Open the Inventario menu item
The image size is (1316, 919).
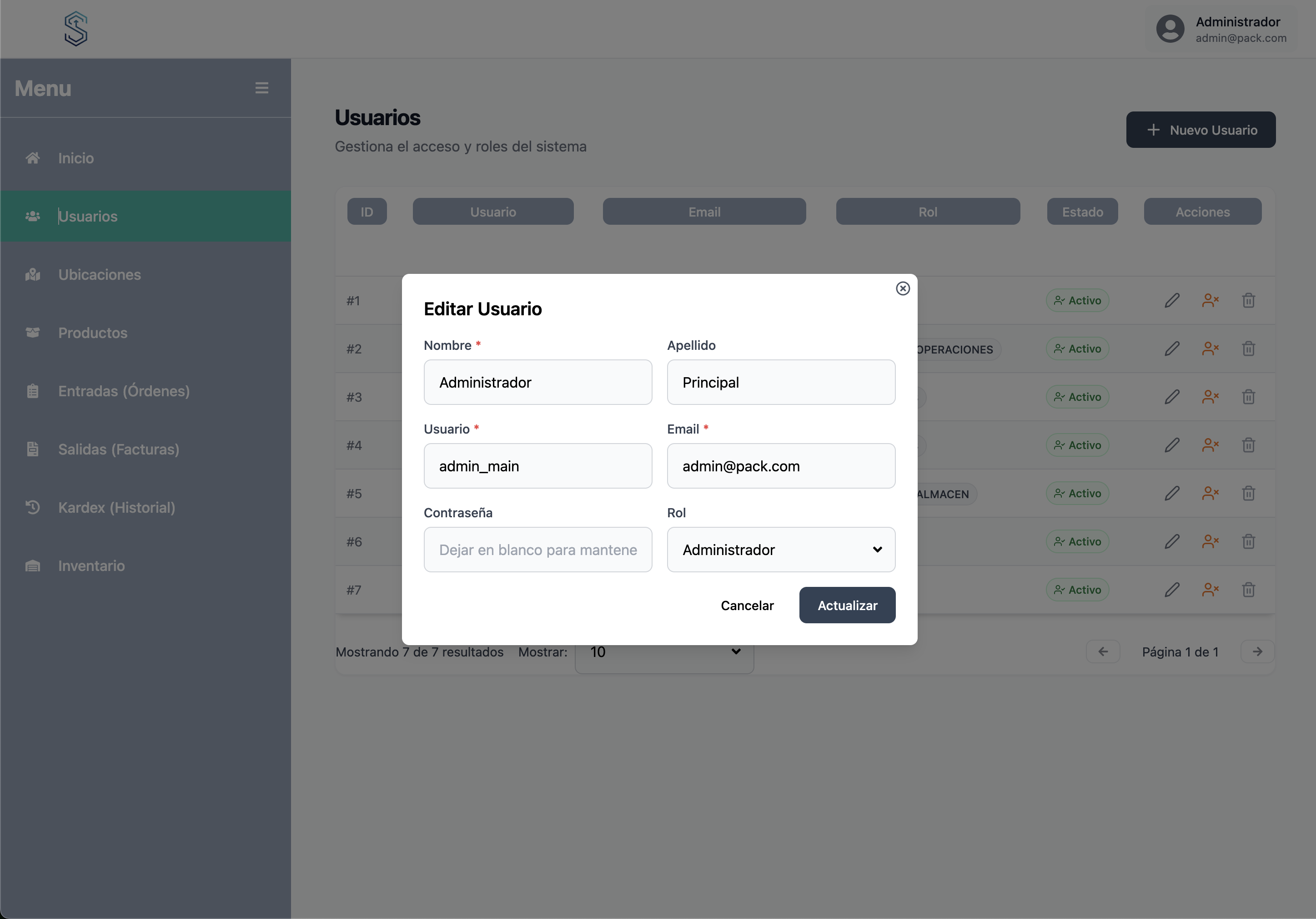91,566
